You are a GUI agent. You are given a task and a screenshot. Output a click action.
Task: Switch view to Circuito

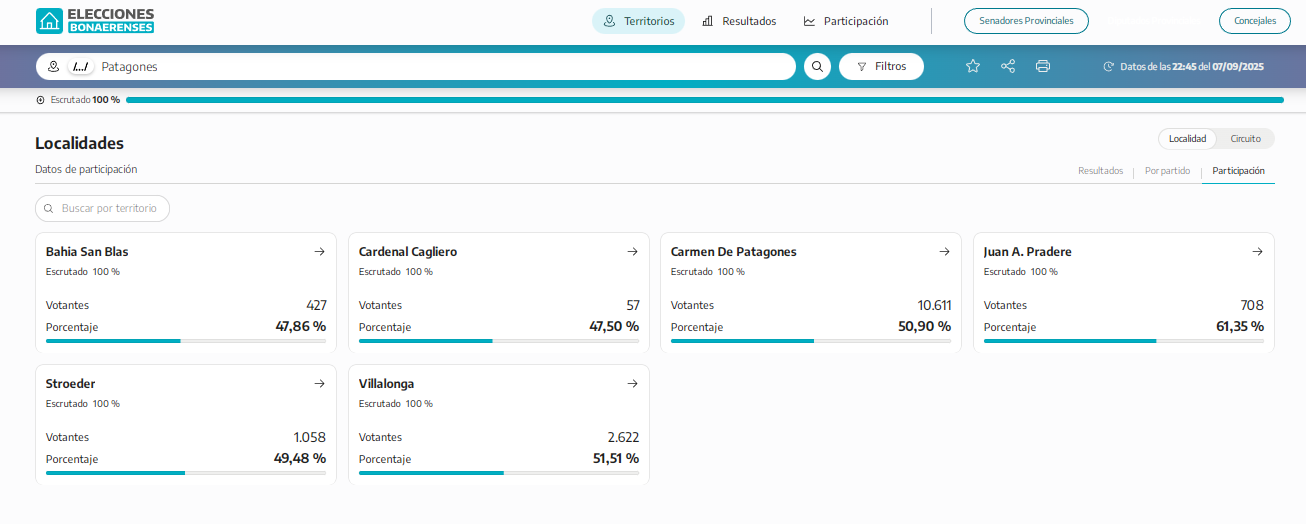pos(1245,139)
